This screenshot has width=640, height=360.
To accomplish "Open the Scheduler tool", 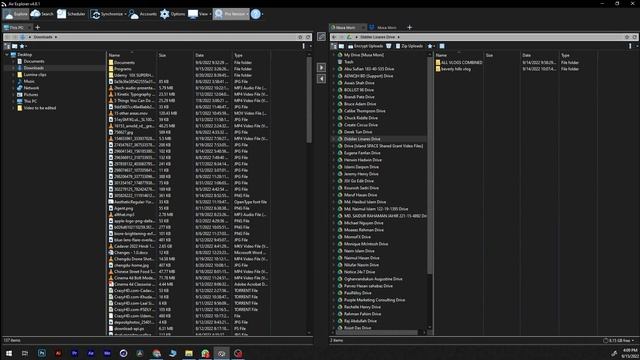I will 71,14.
